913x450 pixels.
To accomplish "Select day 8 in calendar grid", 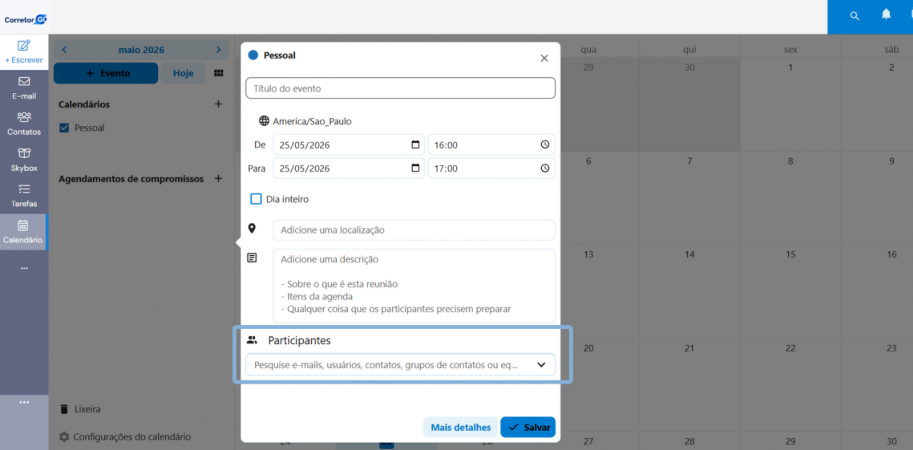I will [790, 161].
